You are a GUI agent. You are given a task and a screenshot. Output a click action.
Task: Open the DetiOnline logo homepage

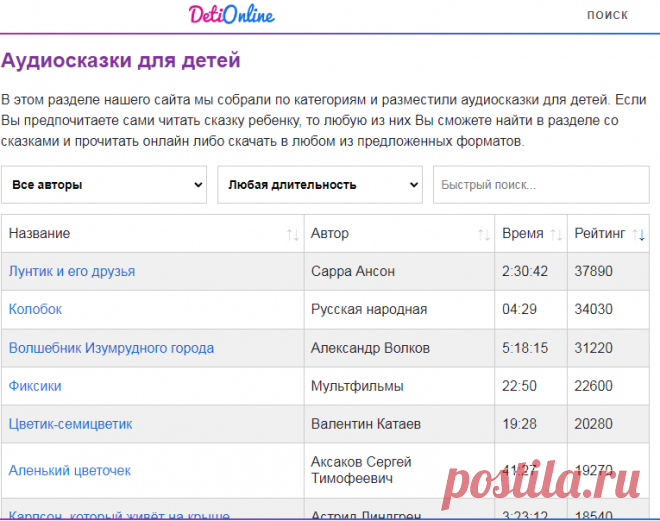pyautogui.click(x=232, y=15)
